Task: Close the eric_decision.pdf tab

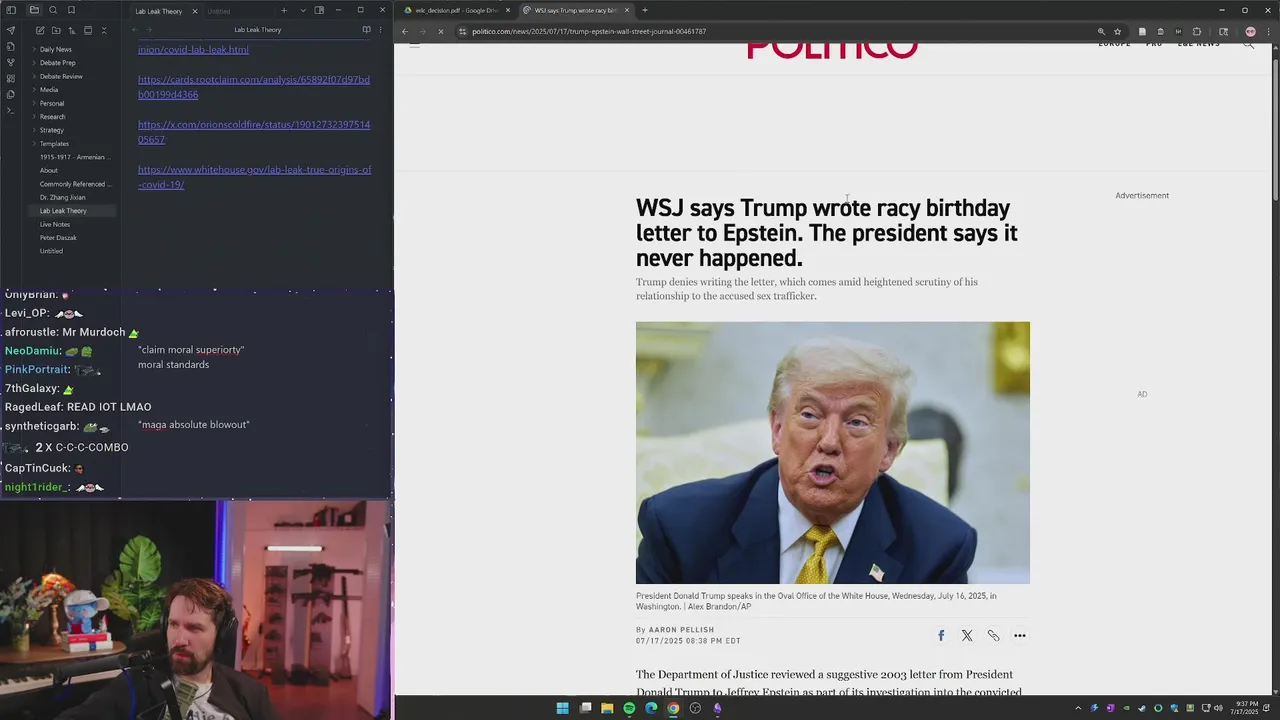Action: pos(508,10)
